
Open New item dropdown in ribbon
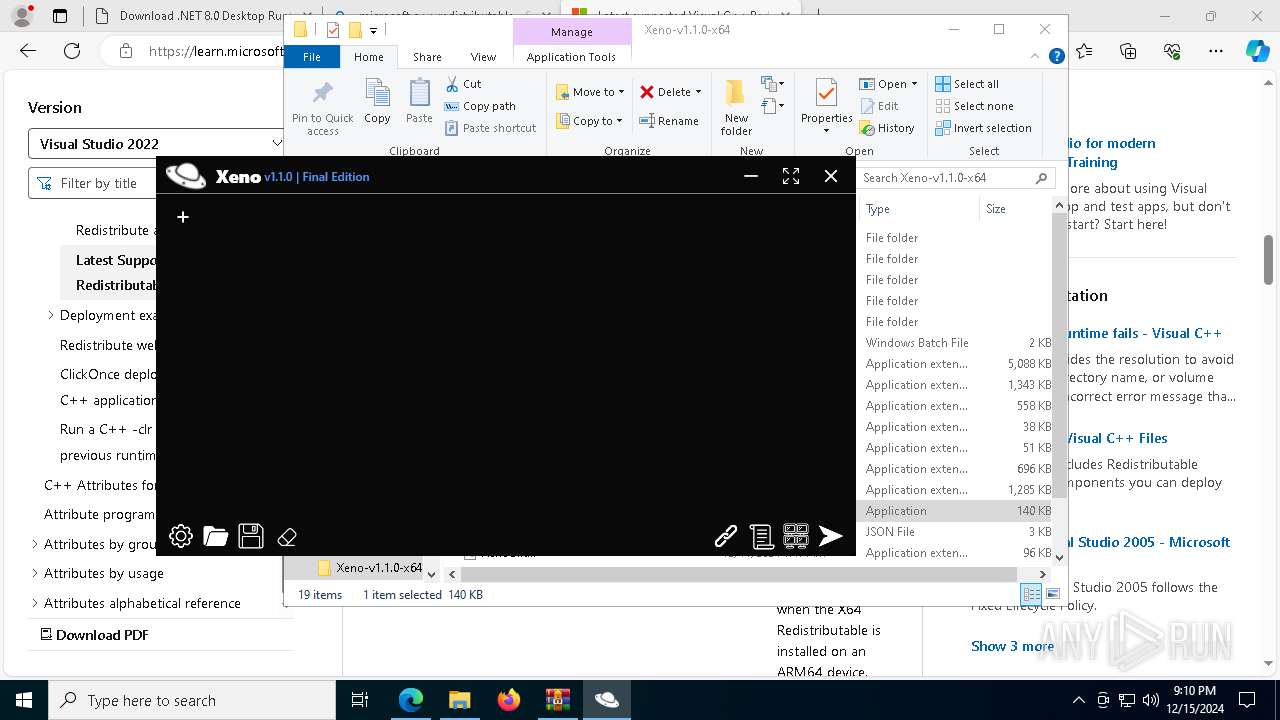(773, 84)
